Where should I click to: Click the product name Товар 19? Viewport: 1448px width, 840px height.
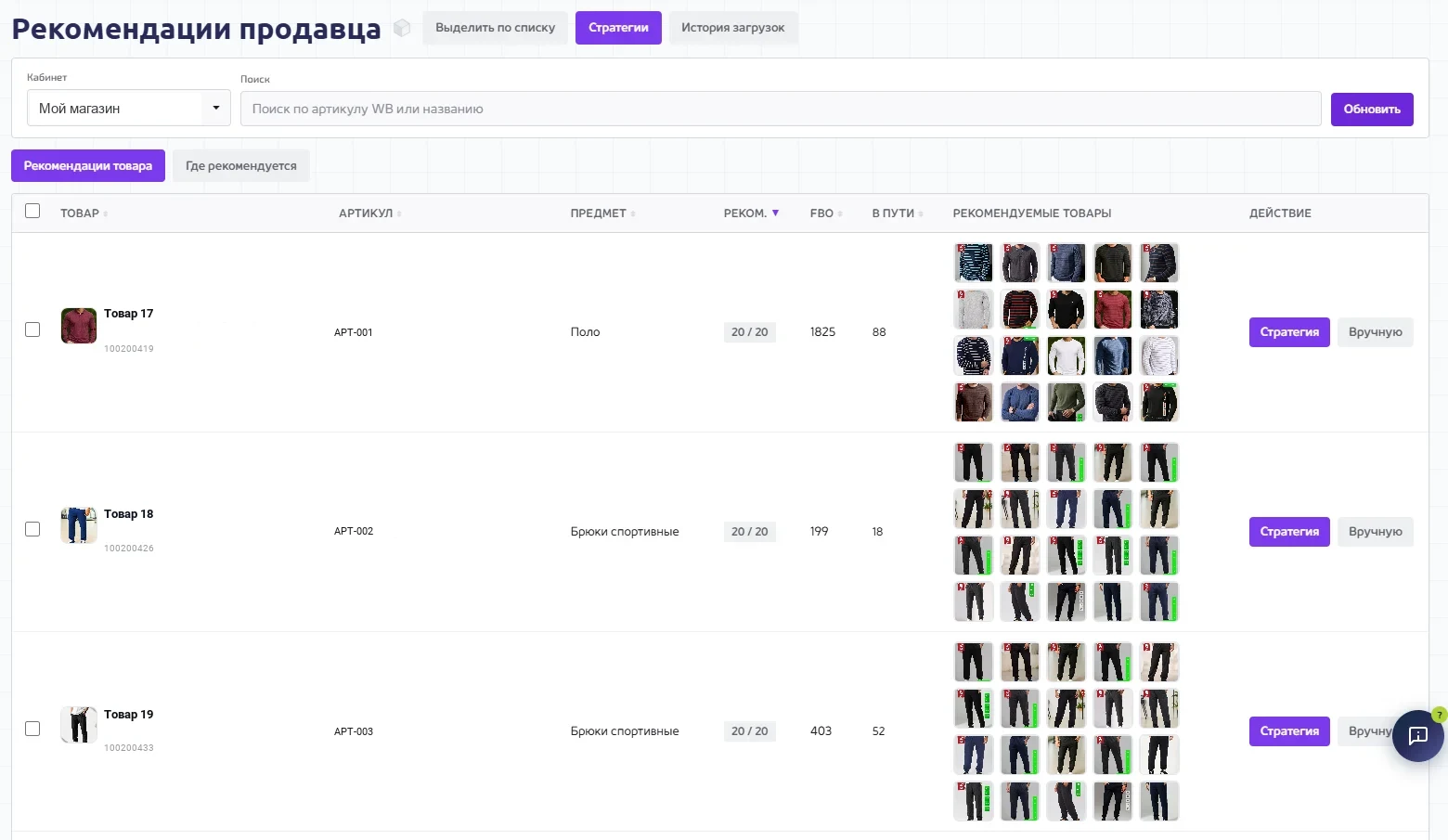(129, 715)
